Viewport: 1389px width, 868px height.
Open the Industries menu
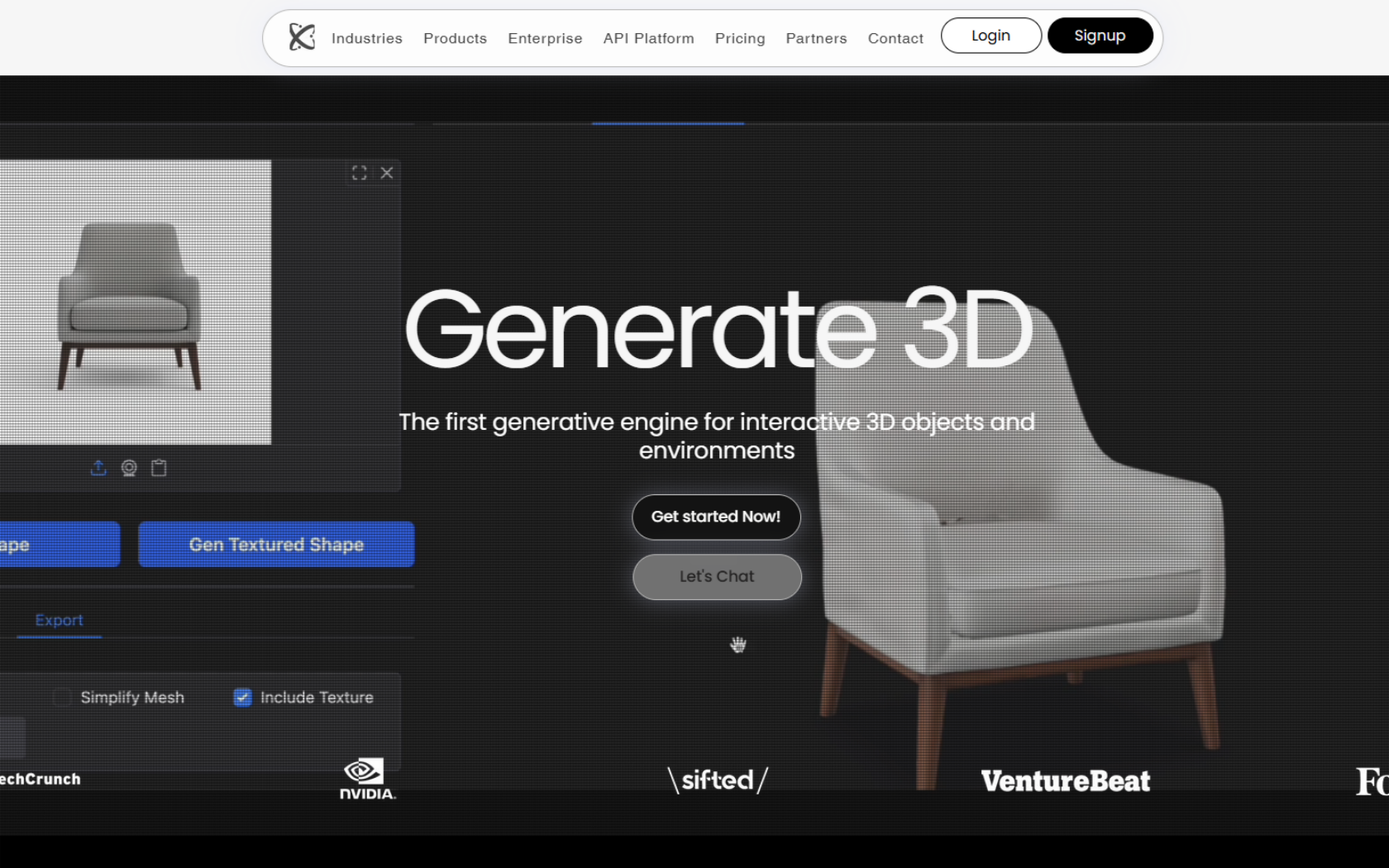[366, 38]
